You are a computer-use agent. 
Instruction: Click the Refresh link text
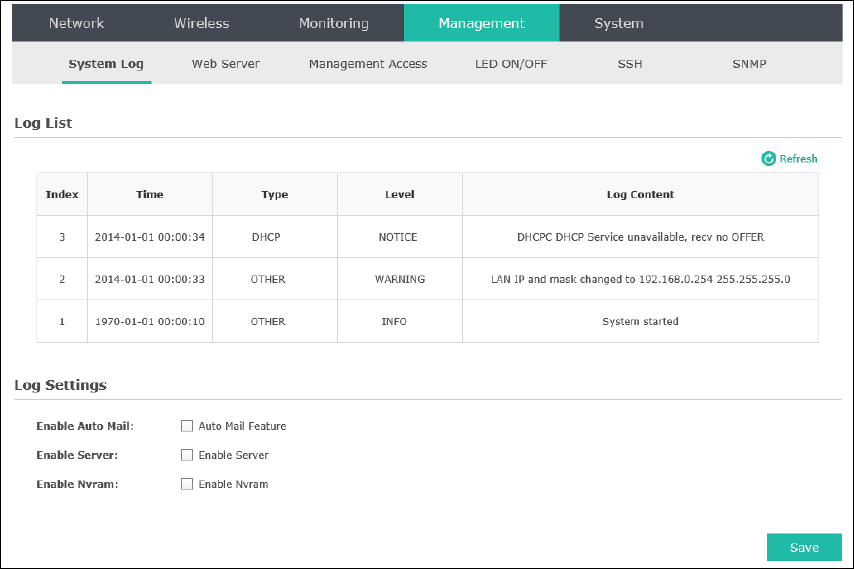pos(798,158)
